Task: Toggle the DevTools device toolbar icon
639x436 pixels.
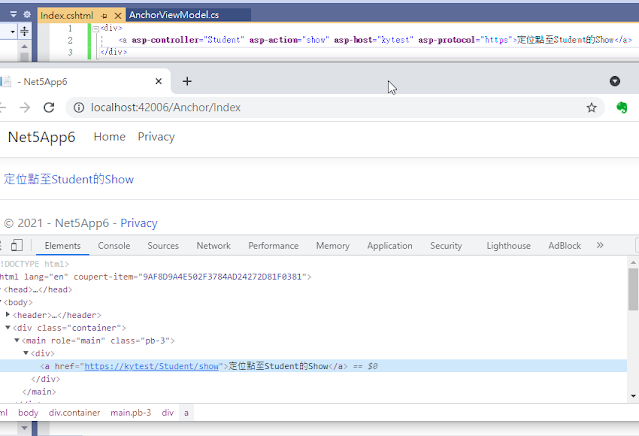Action: pyautogui.click(x=17, y=245)
